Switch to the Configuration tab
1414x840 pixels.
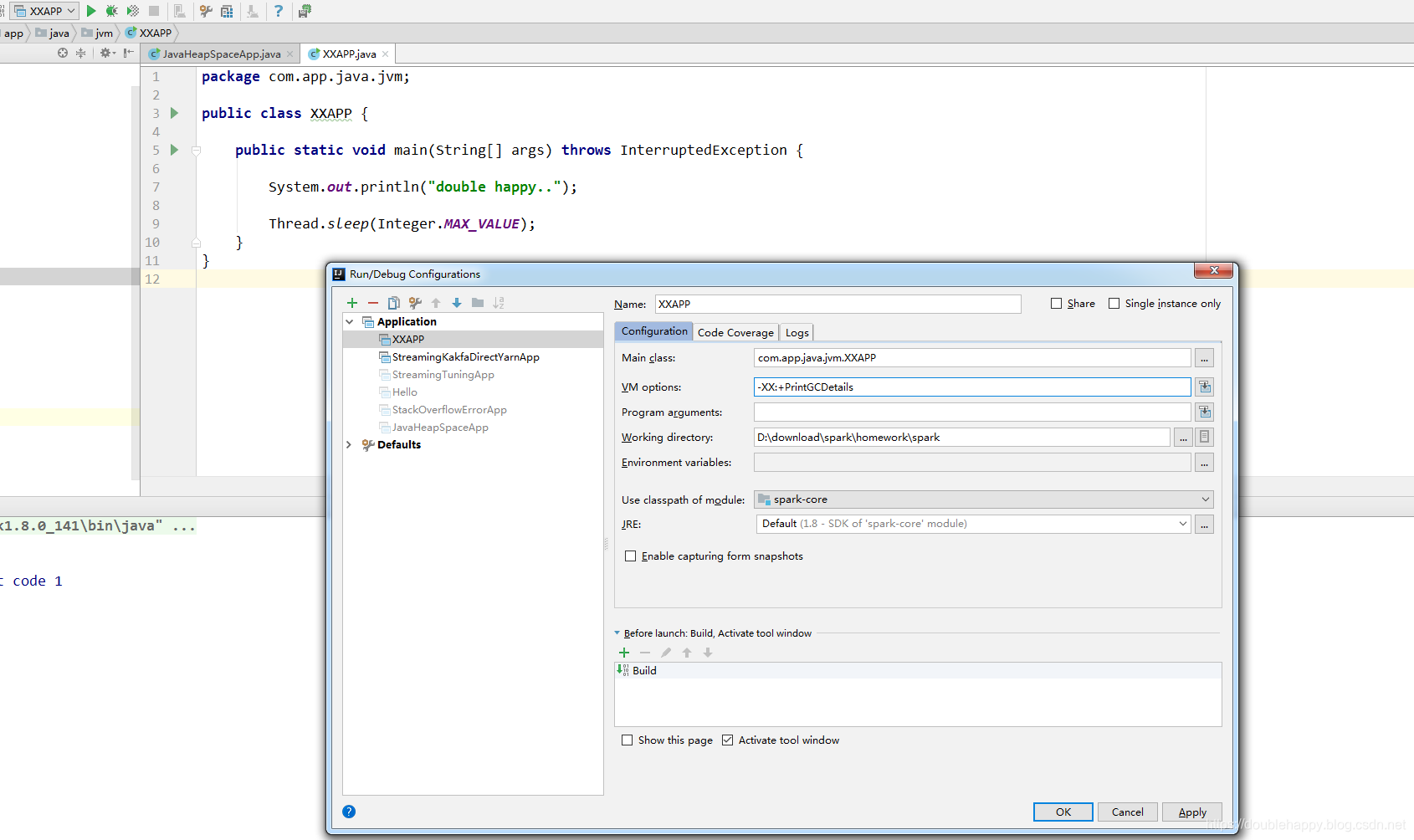654,331
